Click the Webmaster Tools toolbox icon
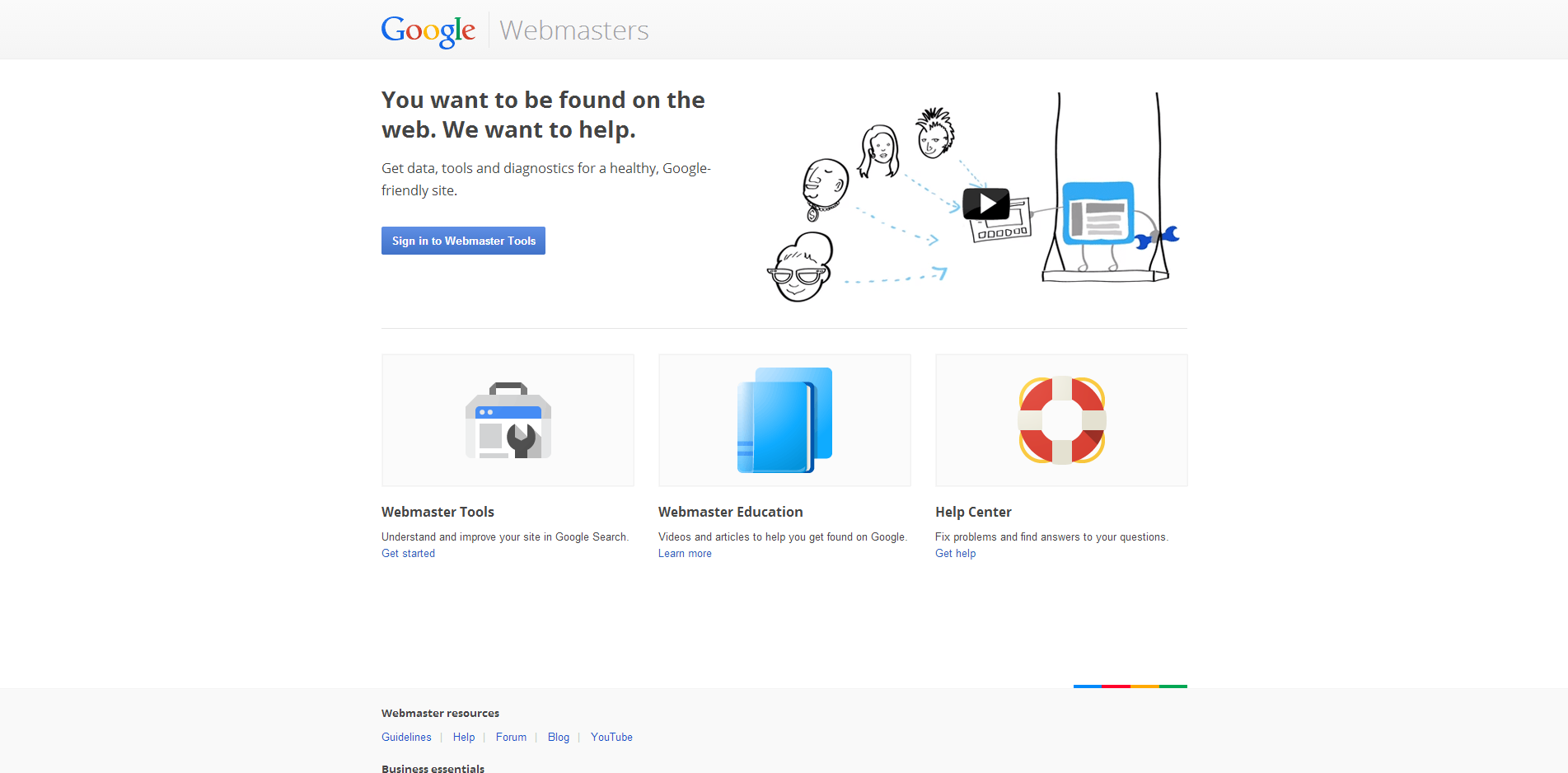The height and width of the screenshot is (773, 1568). pyautogui.click(x=508, y=420)
